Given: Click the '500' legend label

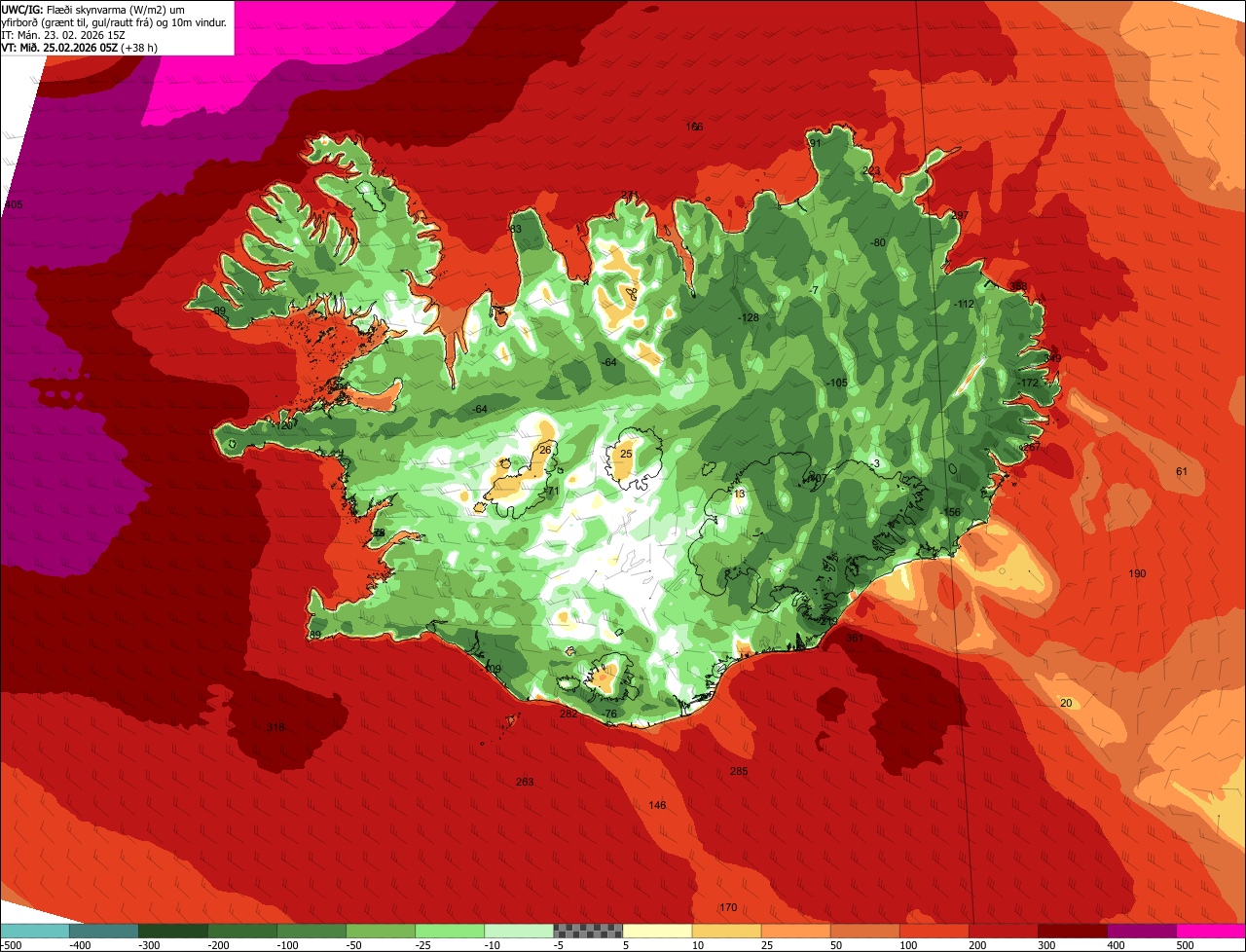Looking at the screenshot, I should 1184,944.
